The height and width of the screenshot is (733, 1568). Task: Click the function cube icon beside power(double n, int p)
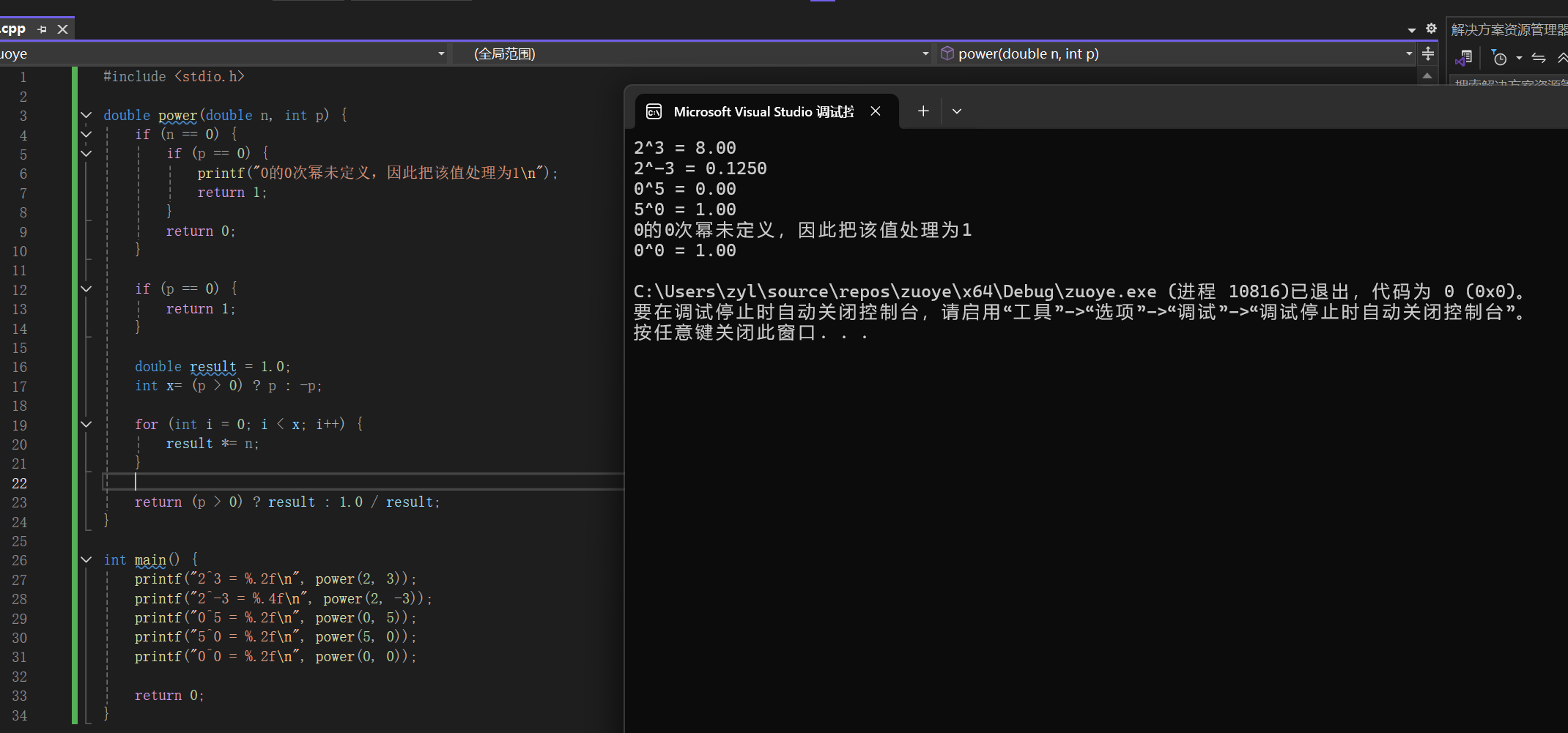click(947, 53)
